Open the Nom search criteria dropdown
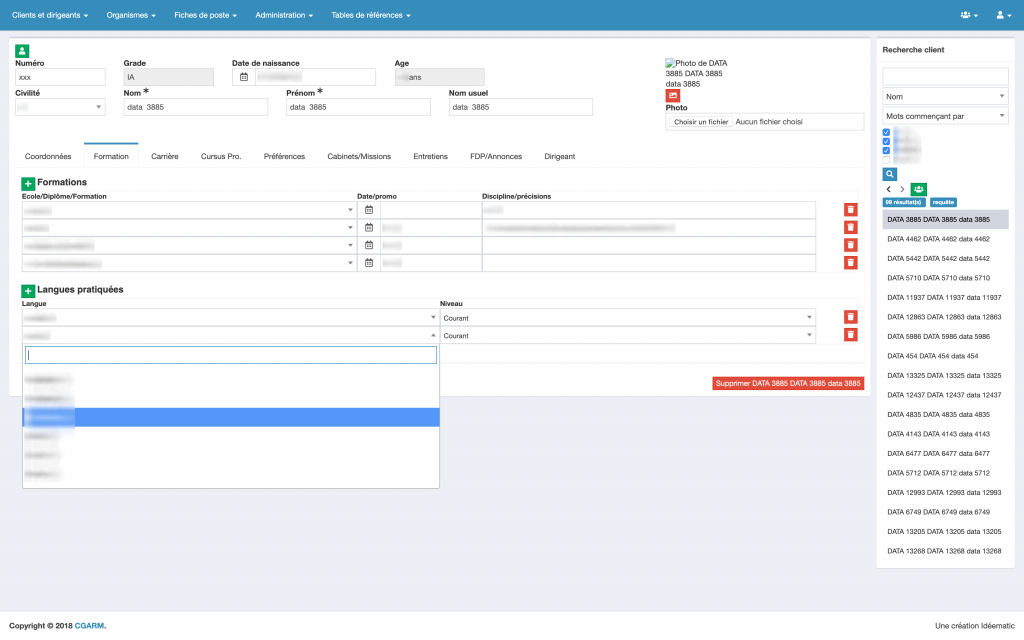 tap(945, 96)
